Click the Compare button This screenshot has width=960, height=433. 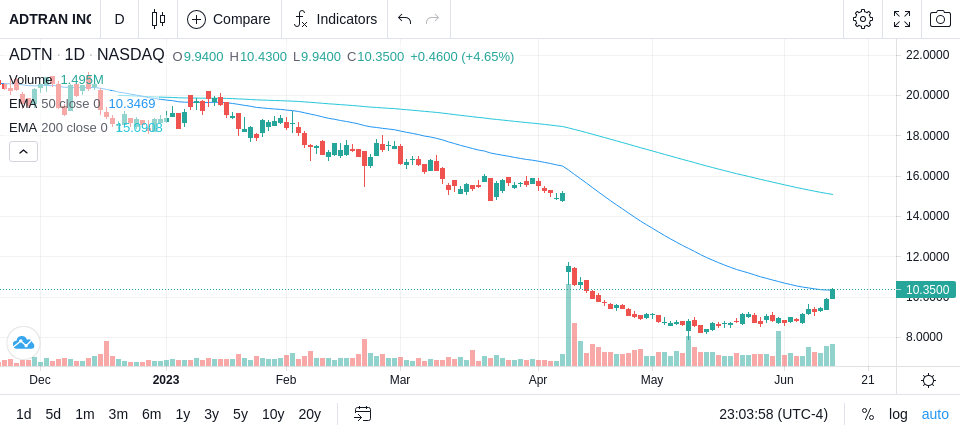229,19
